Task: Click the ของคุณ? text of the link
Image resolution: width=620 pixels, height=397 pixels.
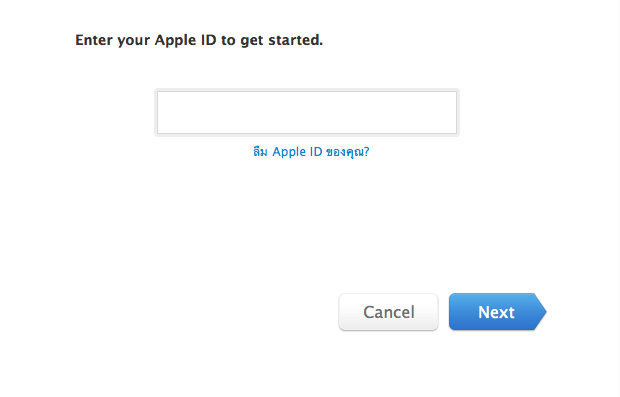Action: click(x=348, y=152)
